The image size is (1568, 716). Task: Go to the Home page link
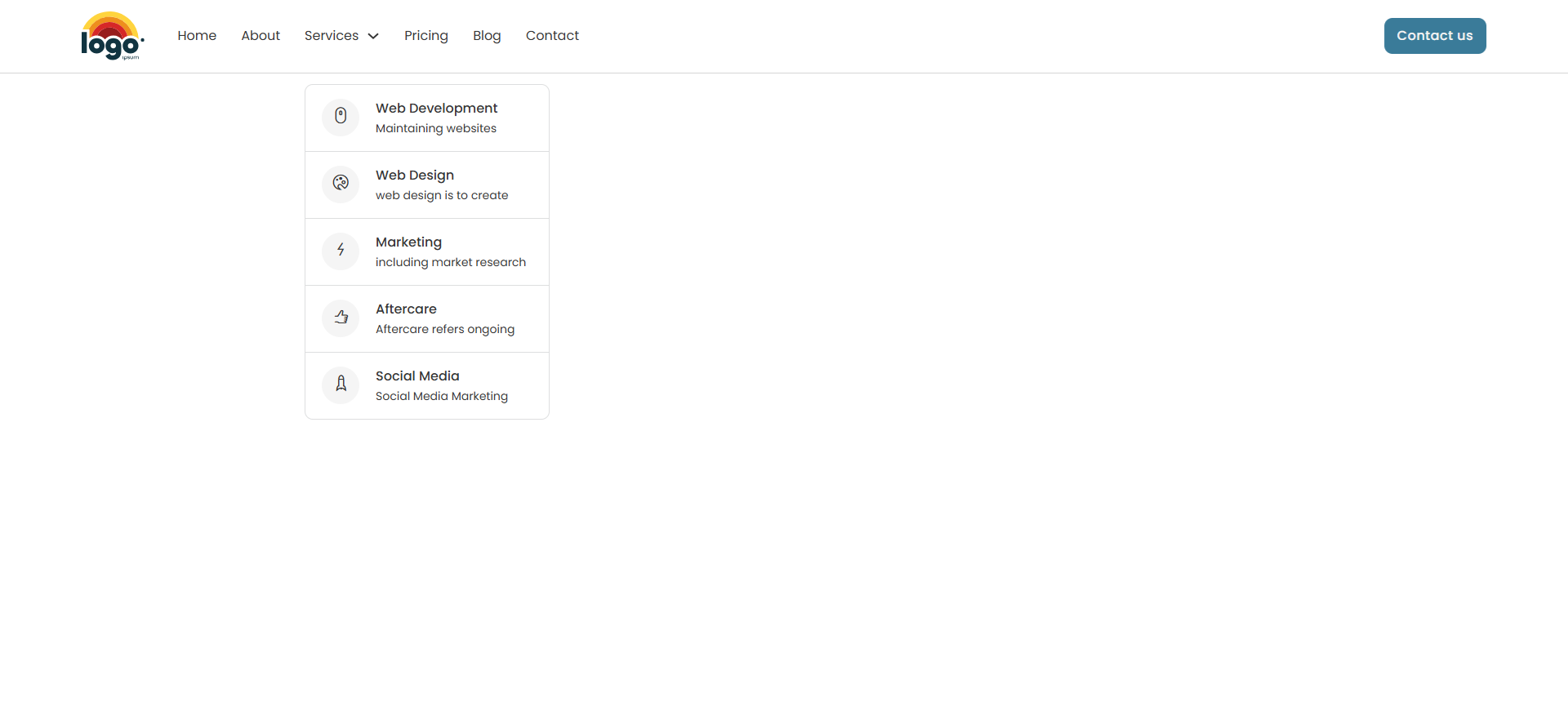197,36
